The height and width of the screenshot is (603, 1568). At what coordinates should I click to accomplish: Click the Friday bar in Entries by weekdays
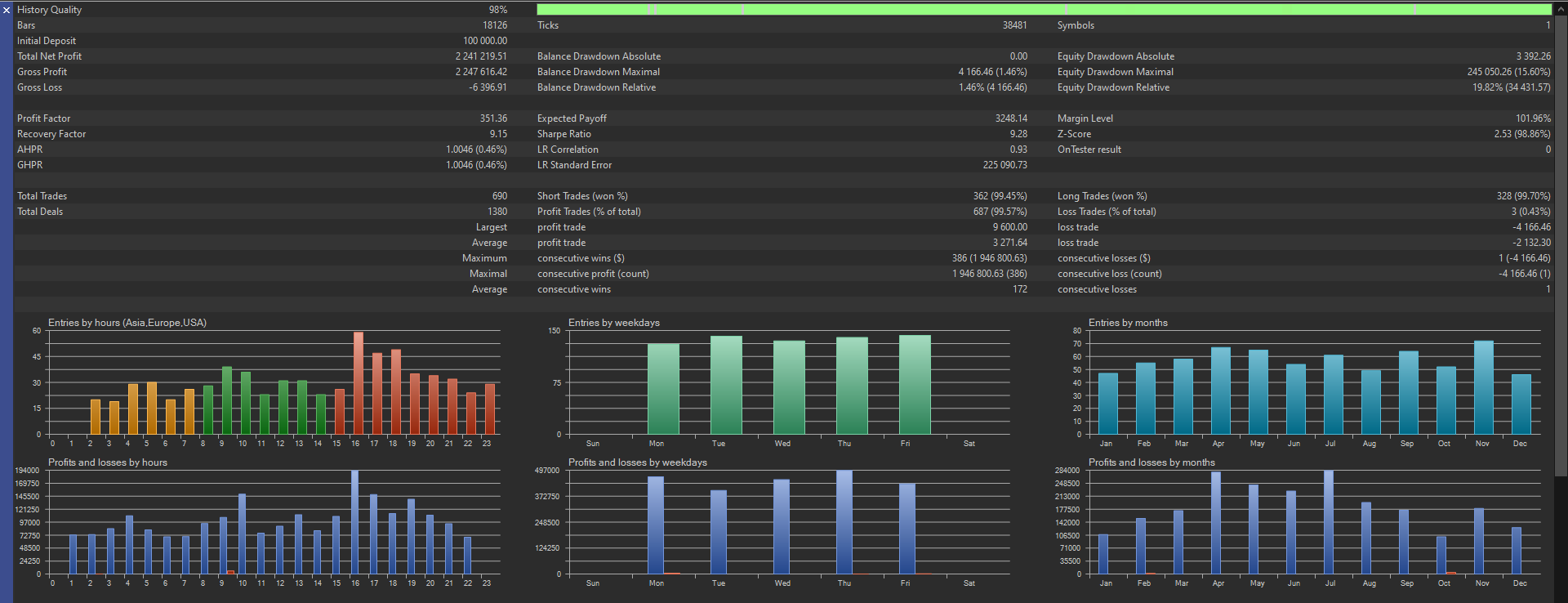pyautogui.click(x=915, y=385)
